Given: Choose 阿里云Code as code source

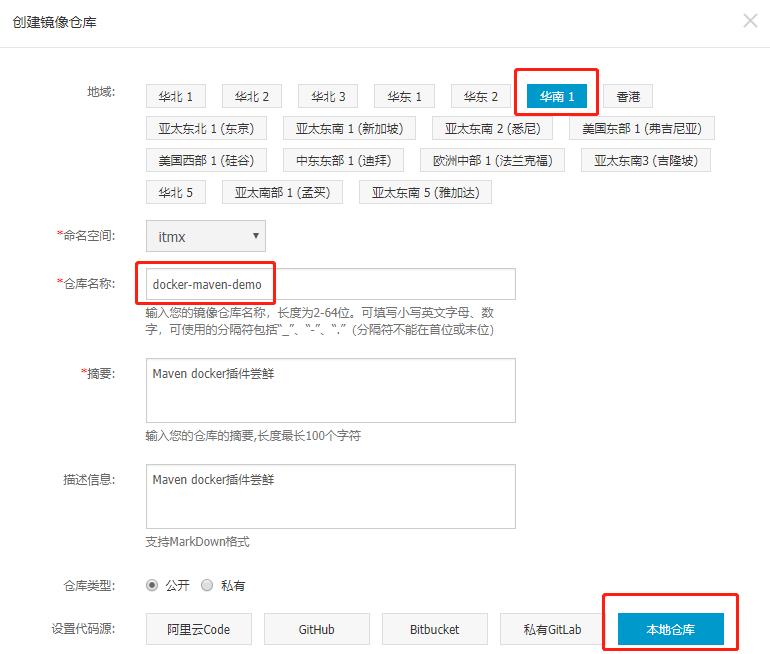Looking at the screenshot, I should click(199, 630).
